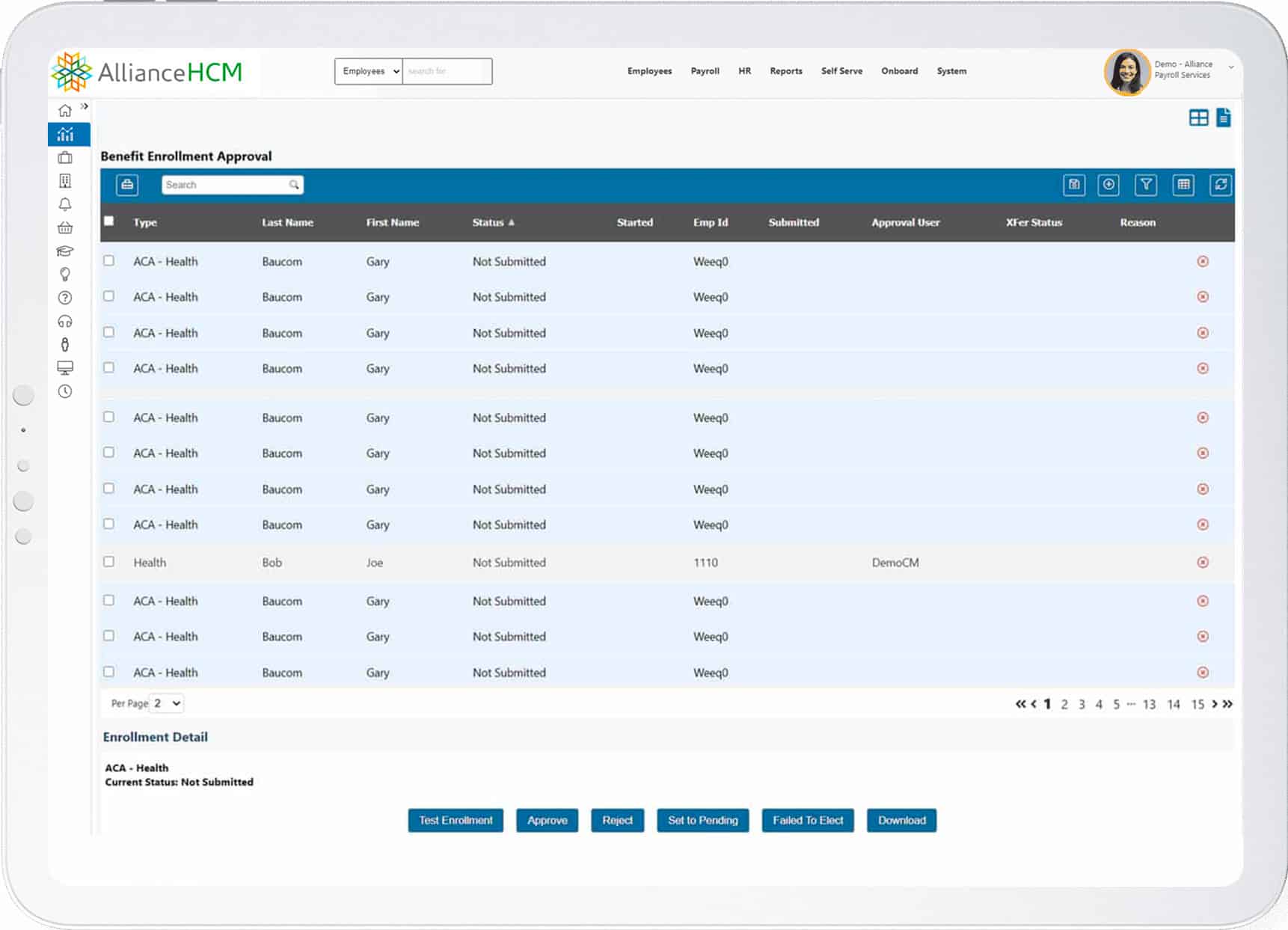Image resolution: width=1288 pixels, height=930 pixels.
Task: Open the notification bell in sidebar
Action: tap(65, 204)
